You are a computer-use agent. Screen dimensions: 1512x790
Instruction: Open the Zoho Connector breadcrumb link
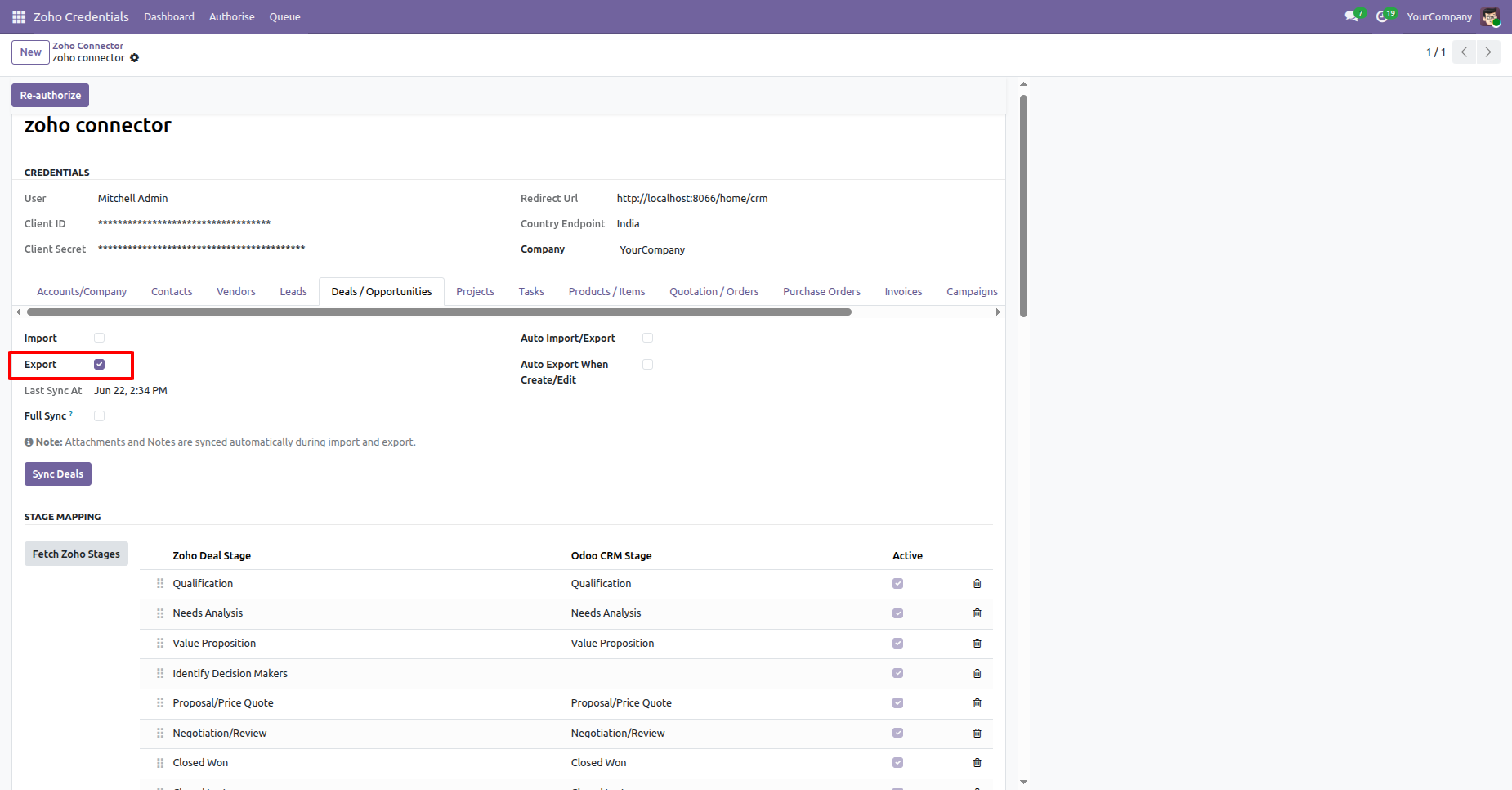[88, 46]
